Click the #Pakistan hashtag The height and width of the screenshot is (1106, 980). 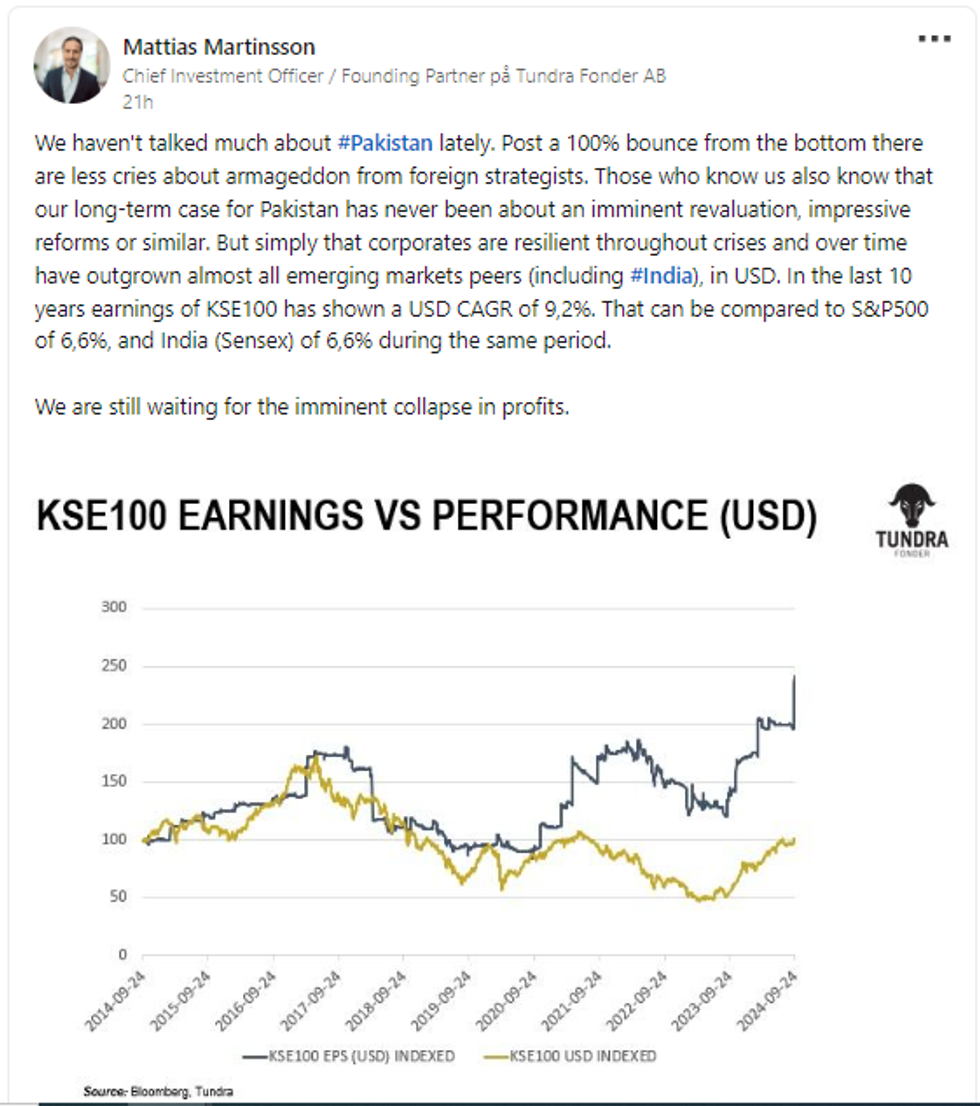click(x=385, y=143)
